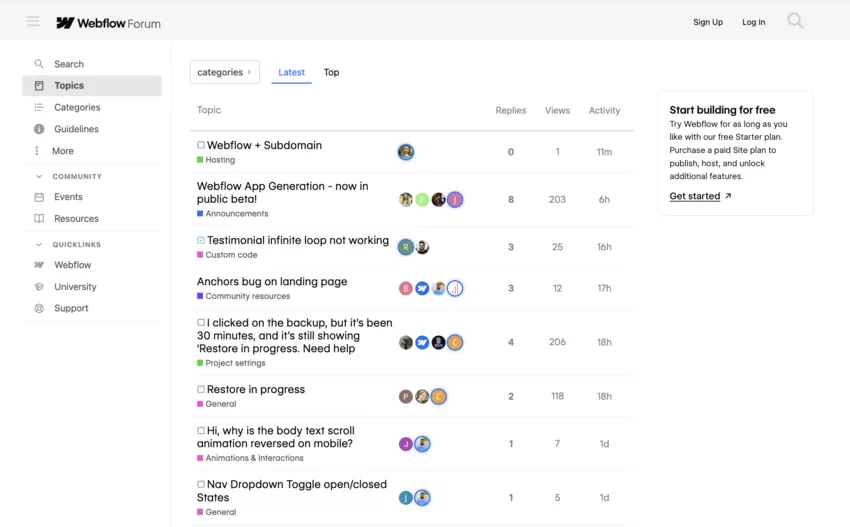Image resolution: width=850 pixels, height=527 pixels.
Task: Click the University graduation cap icon
Action: (39, 287)
